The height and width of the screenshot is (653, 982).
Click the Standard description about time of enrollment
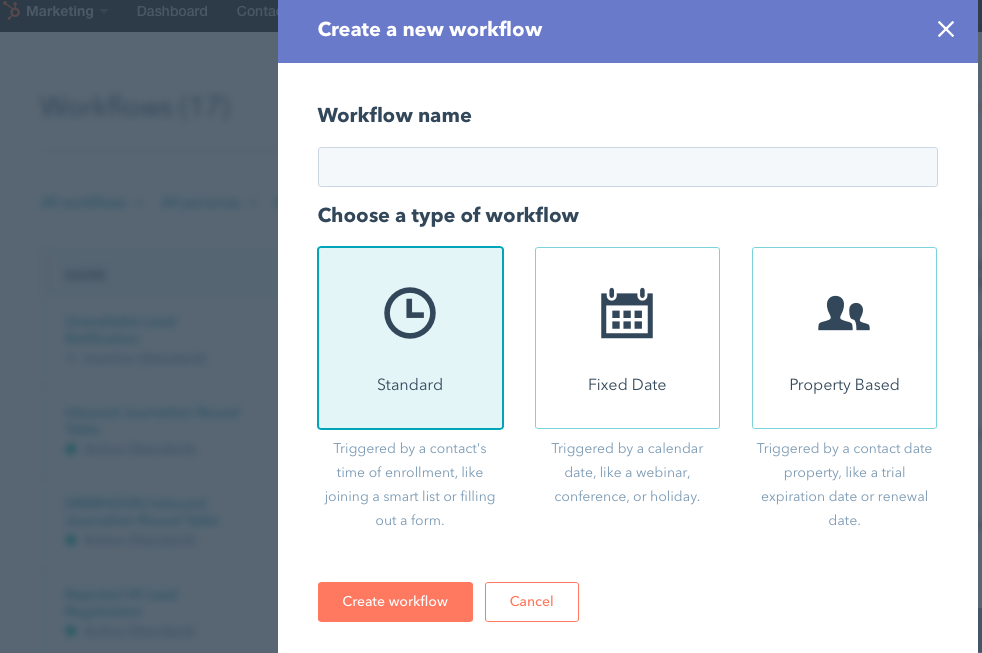tap(410, 485)
